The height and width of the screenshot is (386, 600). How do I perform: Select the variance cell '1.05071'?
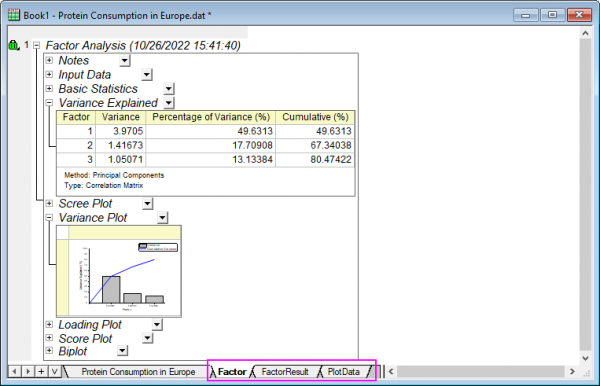tap(121, 160)
